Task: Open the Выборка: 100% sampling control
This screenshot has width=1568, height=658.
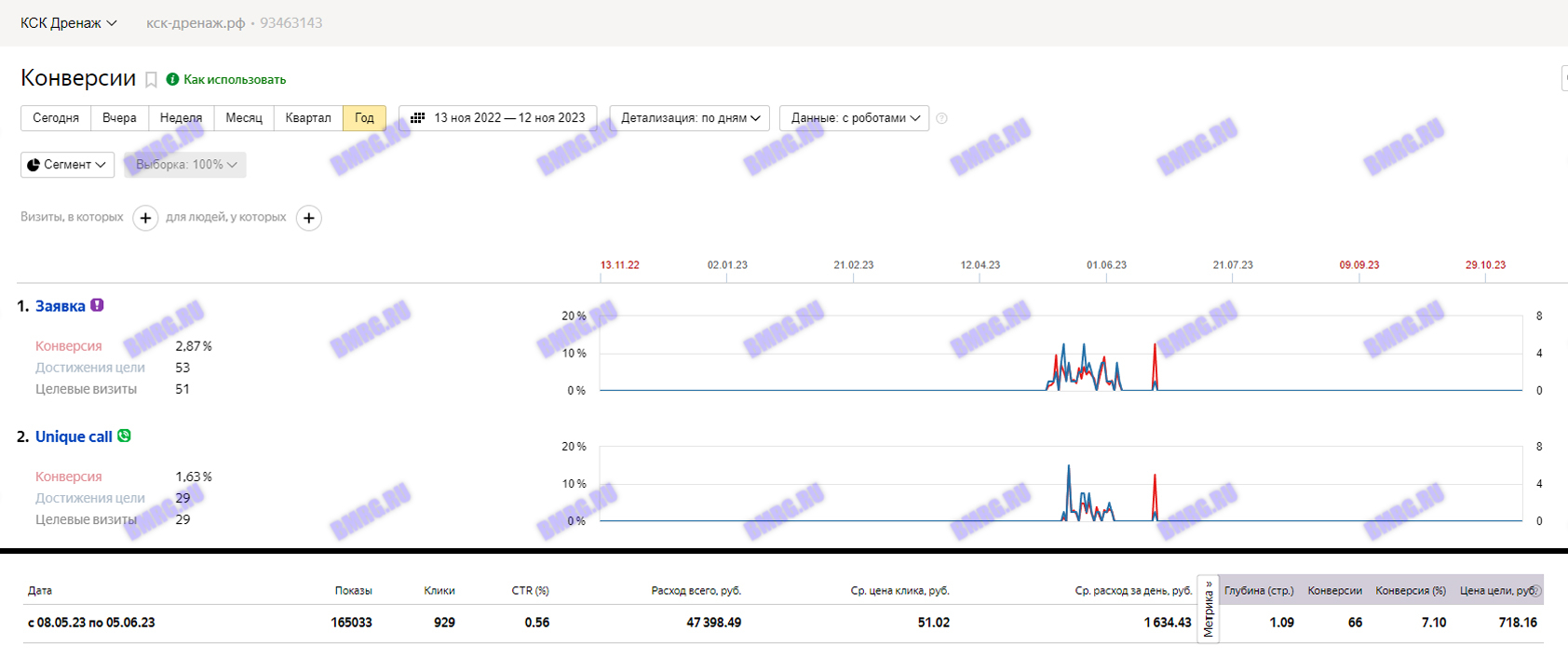Action: tap(185, 165)
